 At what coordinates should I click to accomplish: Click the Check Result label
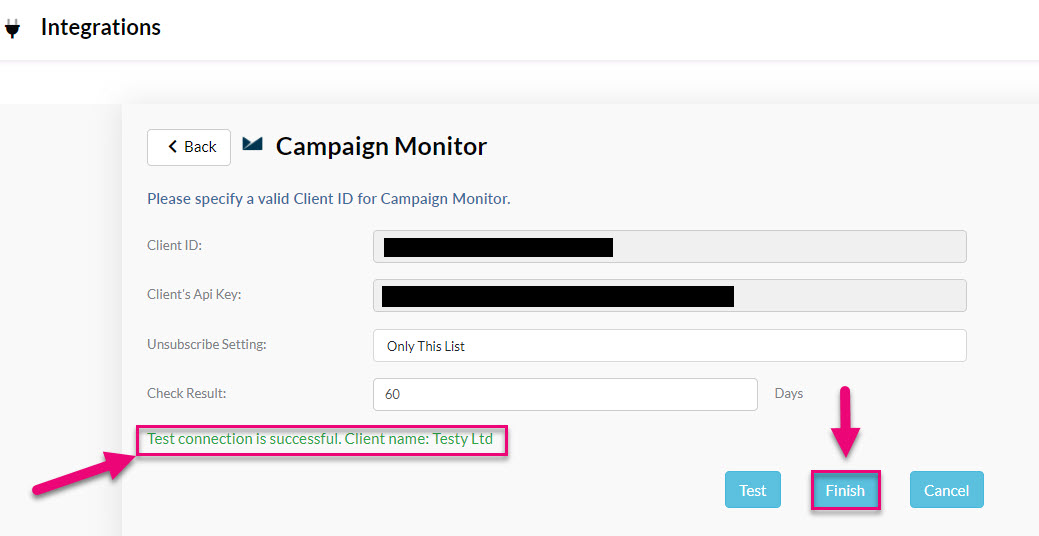[187, 393]
